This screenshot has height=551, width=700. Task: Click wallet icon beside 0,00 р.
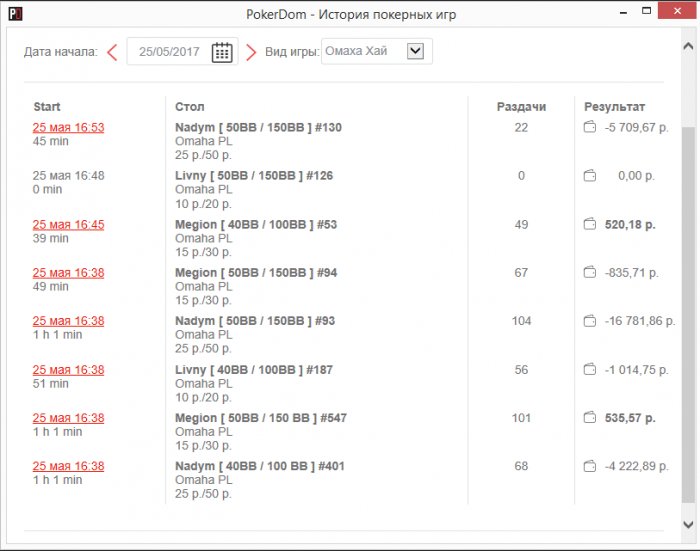coord(590,176)
